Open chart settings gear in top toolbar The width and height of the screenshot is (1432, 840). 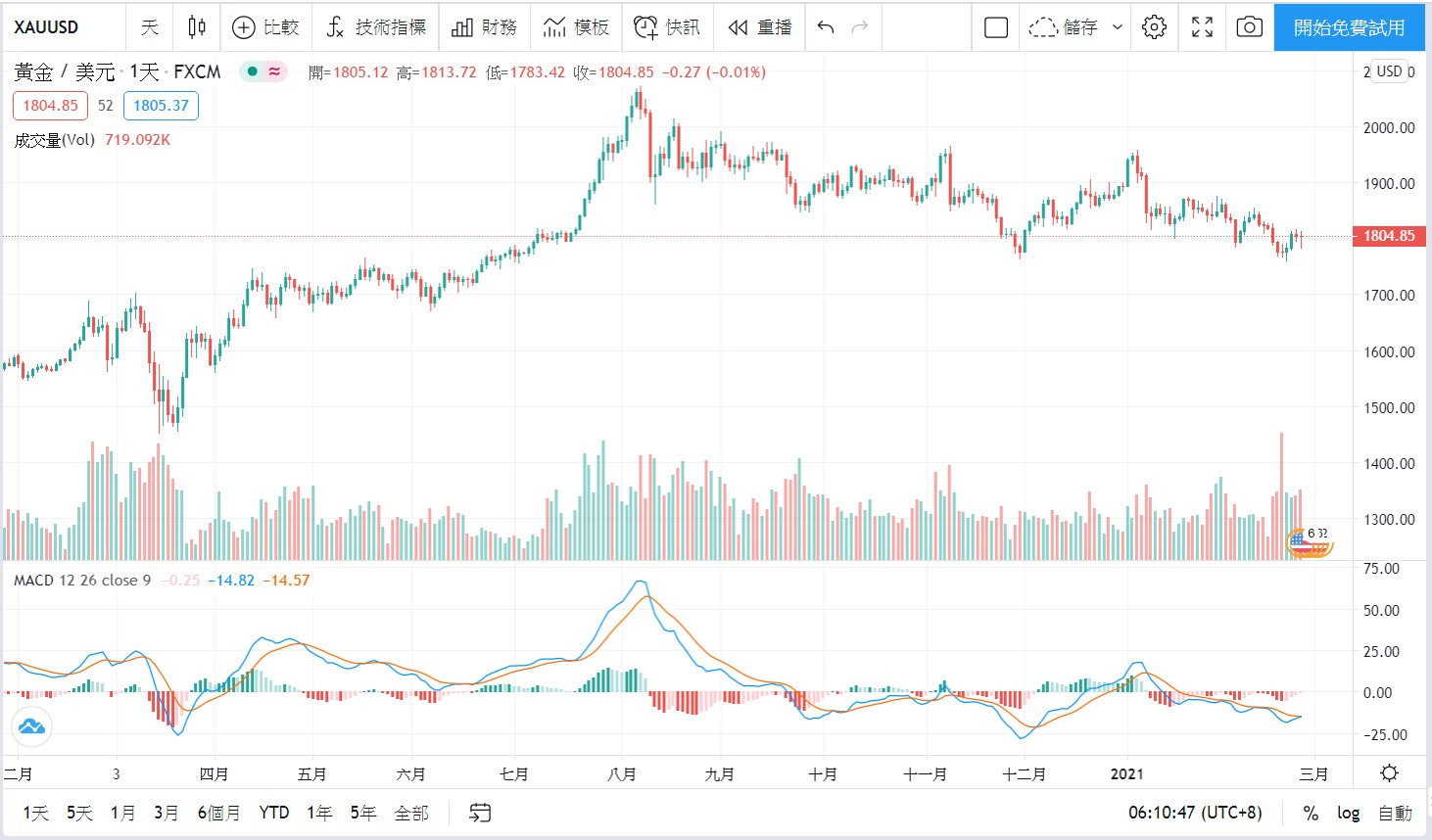coord(1155,27)
